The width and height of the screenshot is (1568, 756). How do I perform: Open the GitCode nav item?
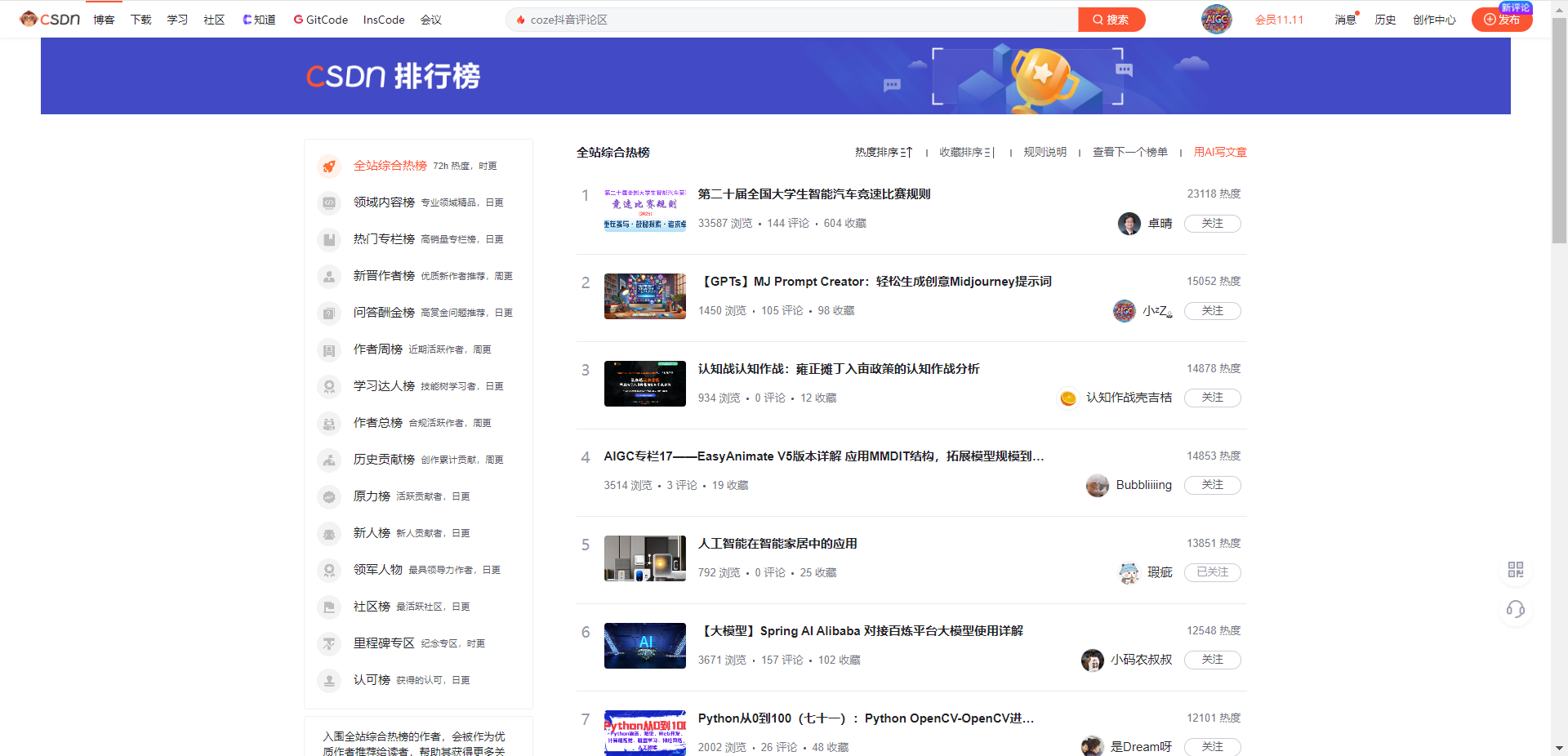(x=321, y=20)
